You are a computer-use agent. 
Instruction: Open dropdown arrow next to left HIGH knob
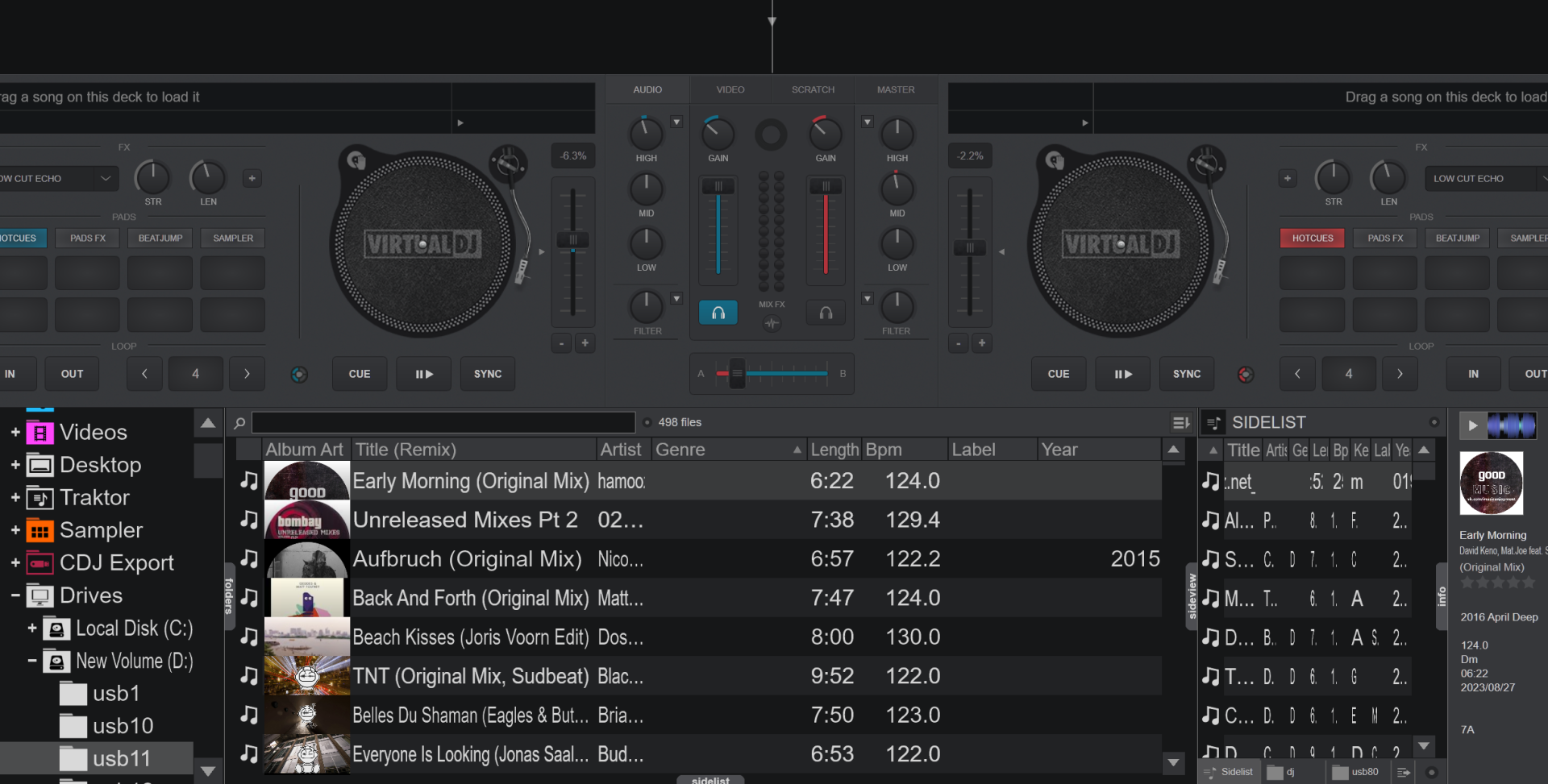click(x=676, y=122)
